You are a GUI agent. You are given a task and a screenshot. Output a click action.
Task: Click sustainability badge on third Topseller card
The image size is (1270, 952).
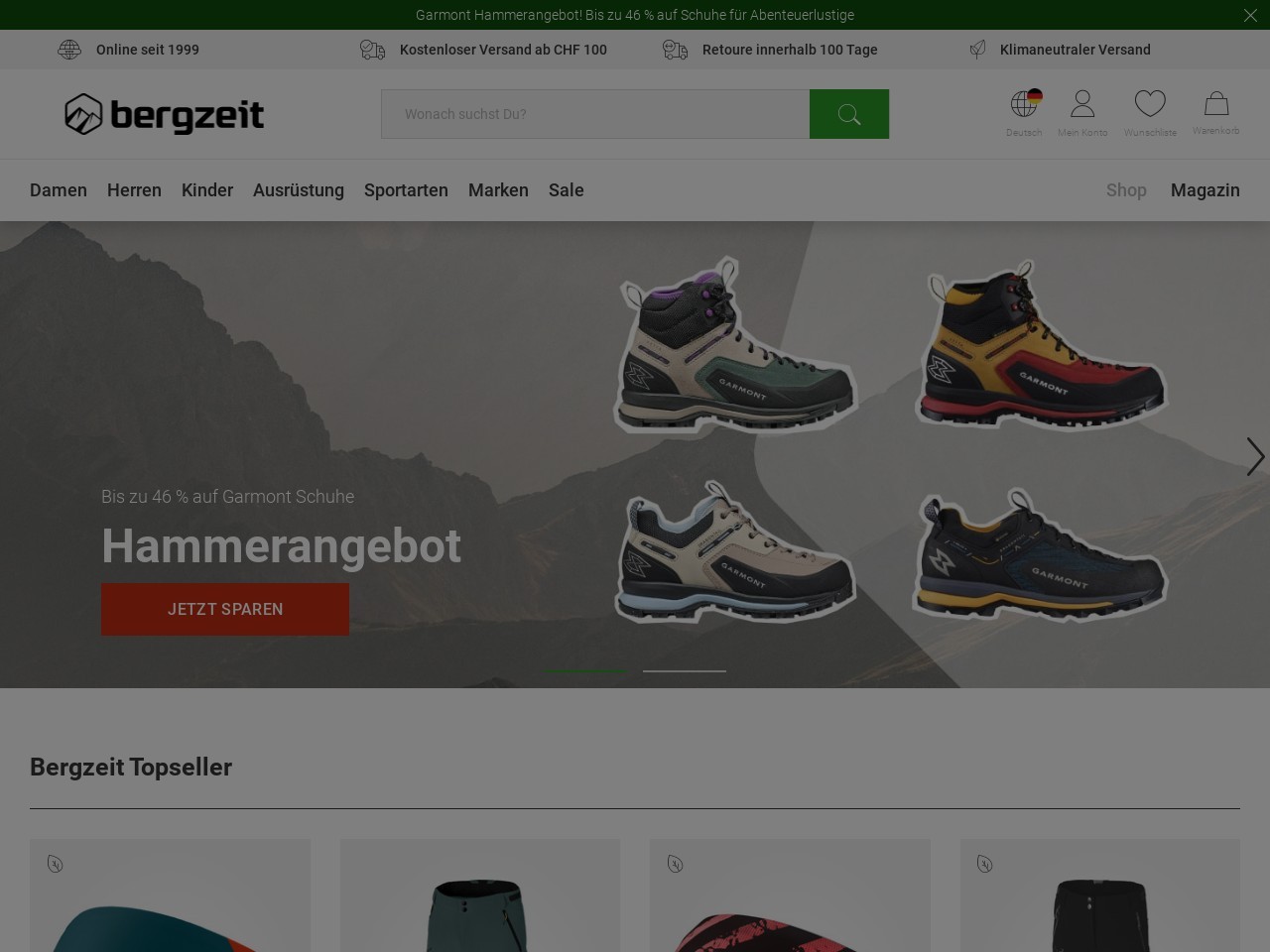tap(676, 864)
